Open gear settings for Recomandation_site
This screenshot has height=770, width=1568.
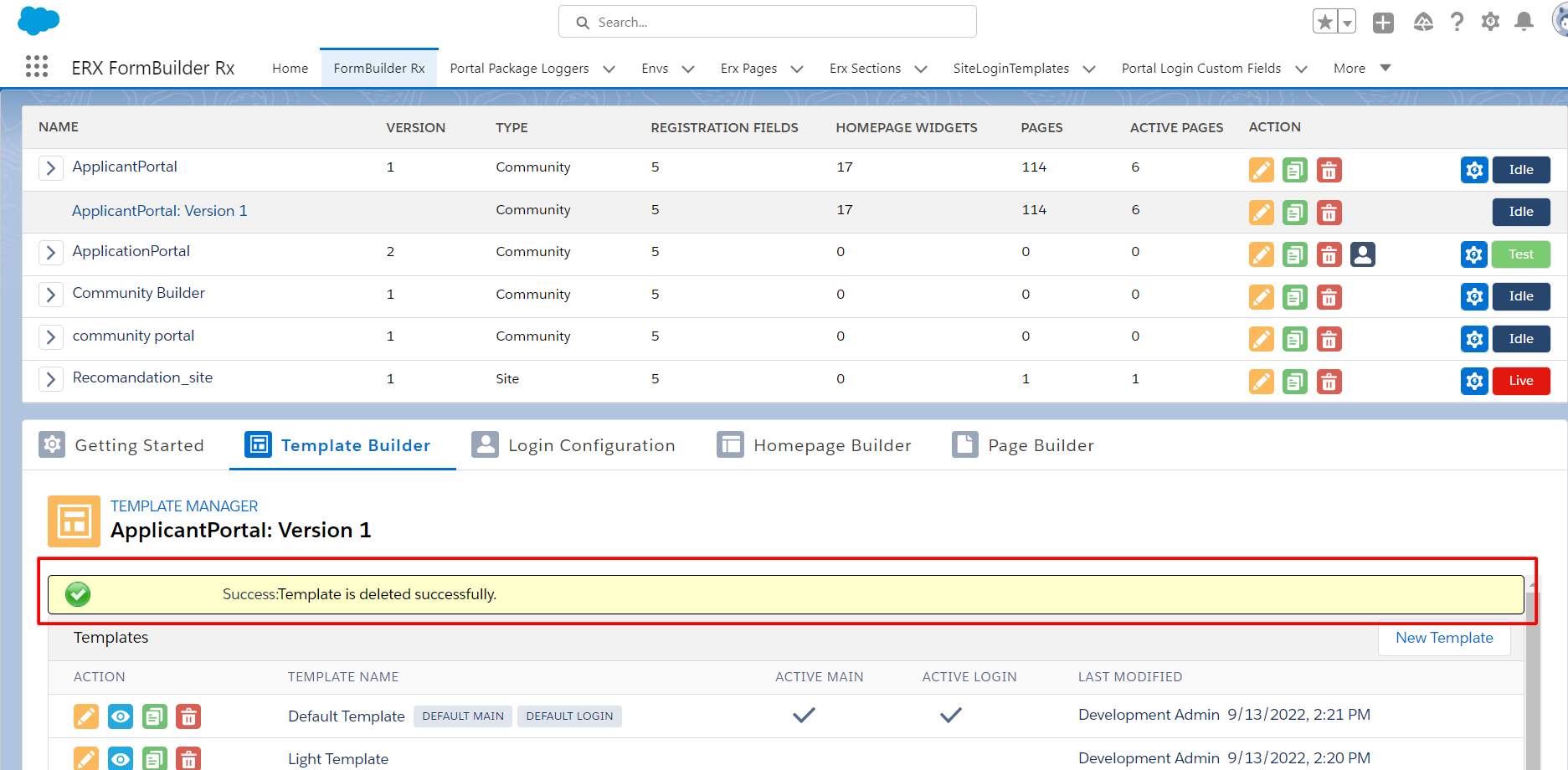coord(1473,382)
